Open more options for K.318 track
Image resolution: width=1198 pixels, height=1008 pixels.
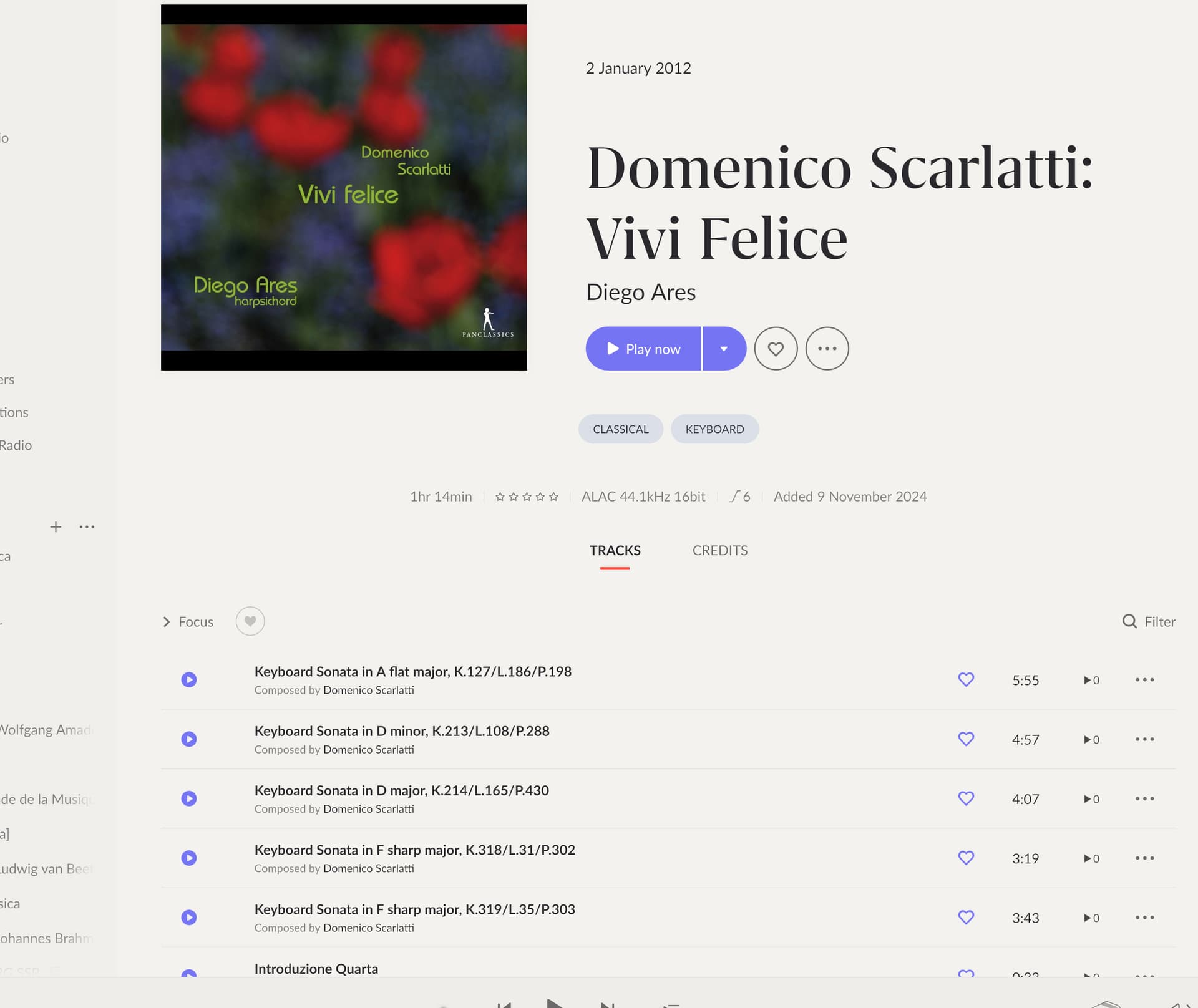point(1144,858)
